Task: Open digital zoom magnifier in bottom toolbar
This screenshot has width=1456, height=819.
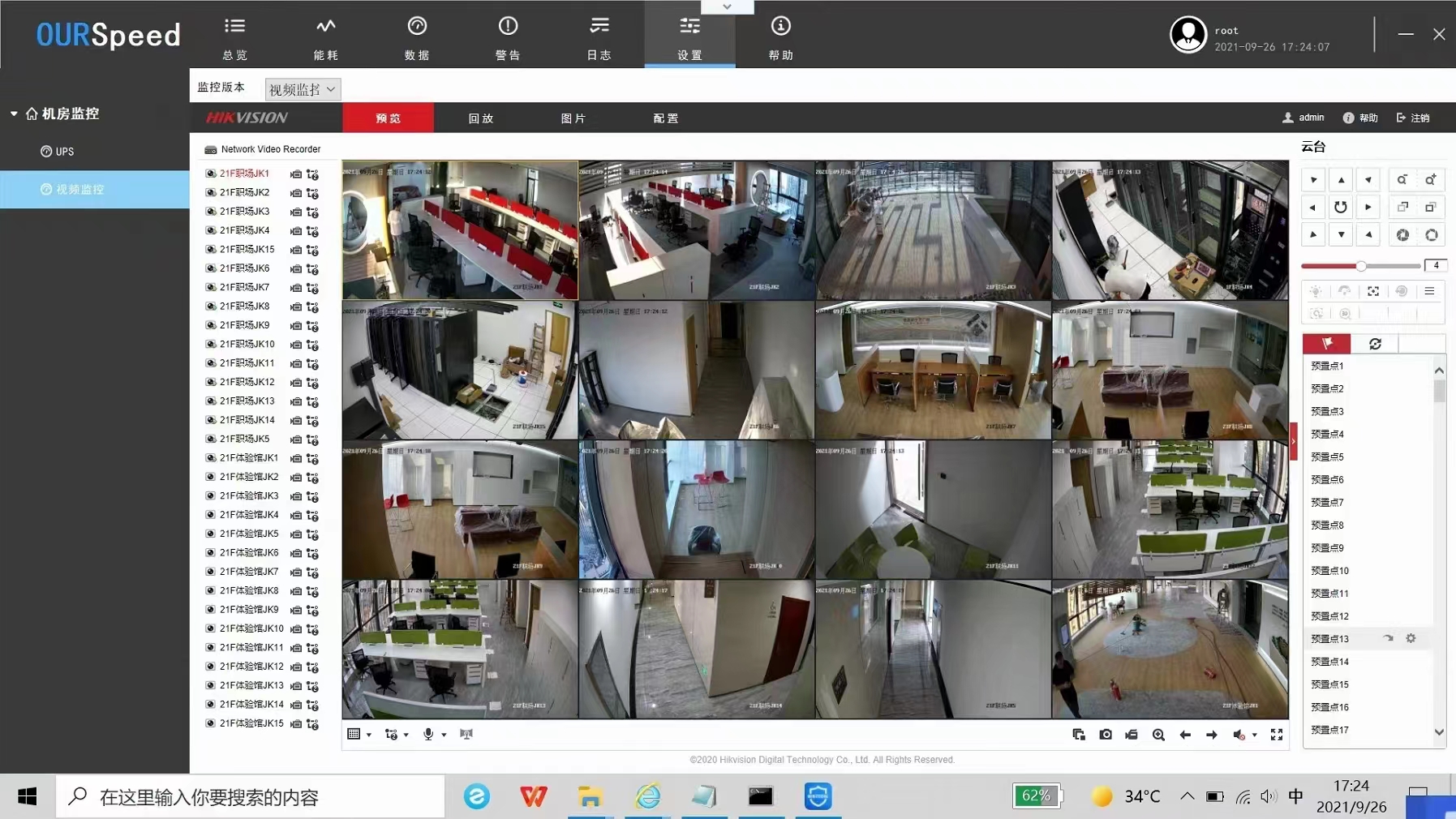Action: [x=1158, y=735]
